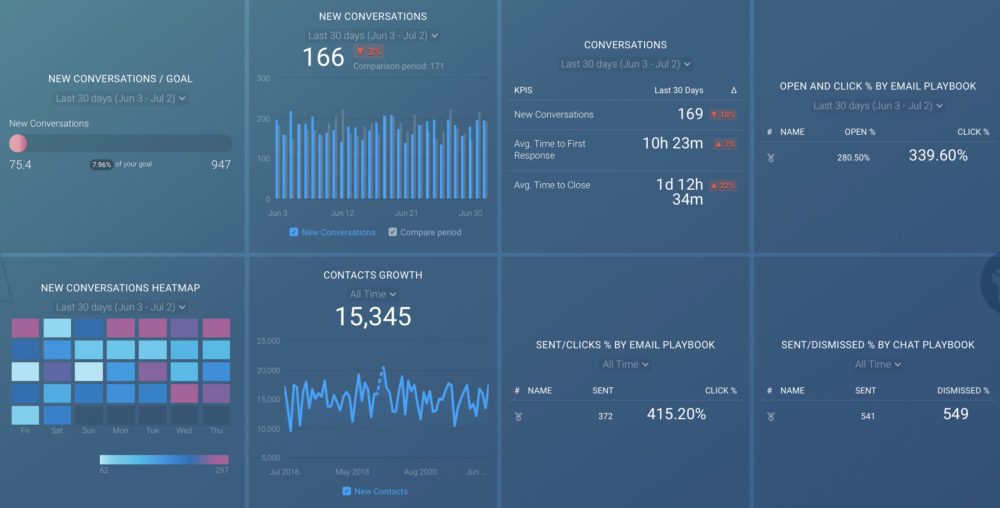Screen dimensions: 1000x508
Task: Click the 10% change badge for New Conversations KPI
Action: (723, 115)
